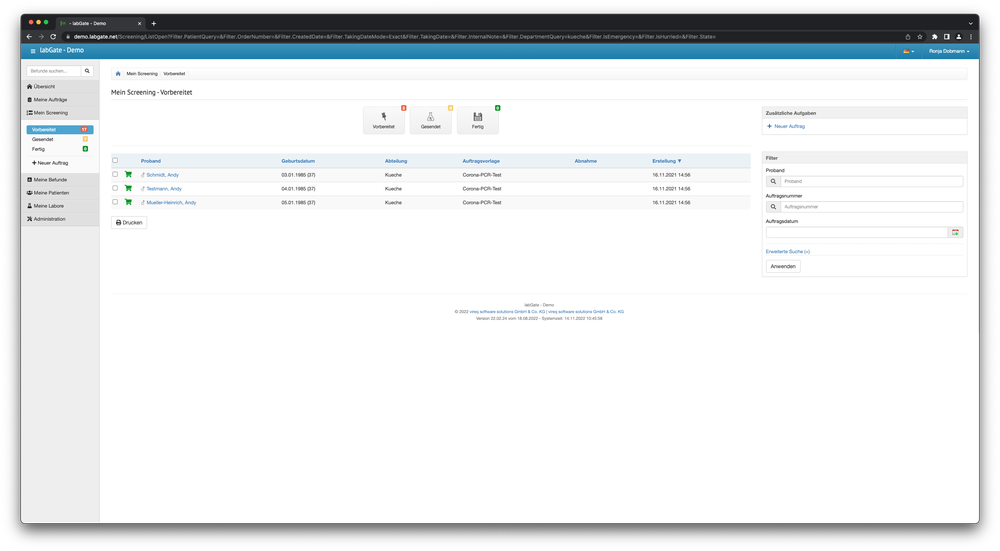Open the language flag dropdown
The width and height of the screenshot is (1000, 551).
pos(908,51)
